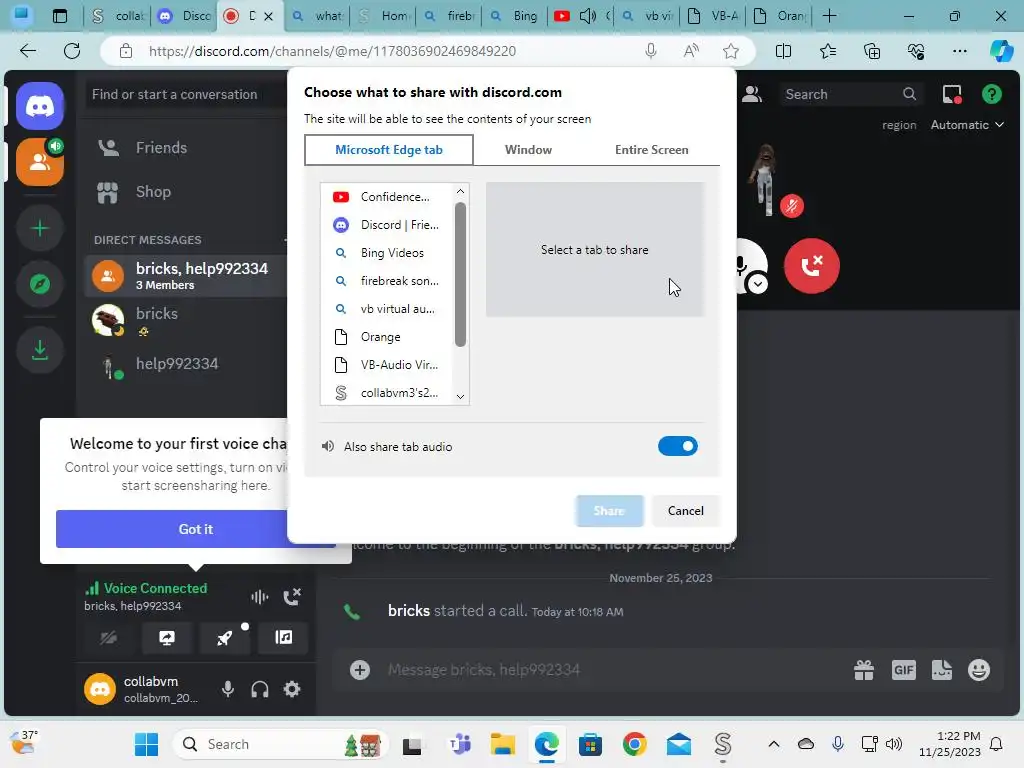Click tab list scroll-up arrow
The height and width of the screenshot is (768, 1024).
(460, 191)
